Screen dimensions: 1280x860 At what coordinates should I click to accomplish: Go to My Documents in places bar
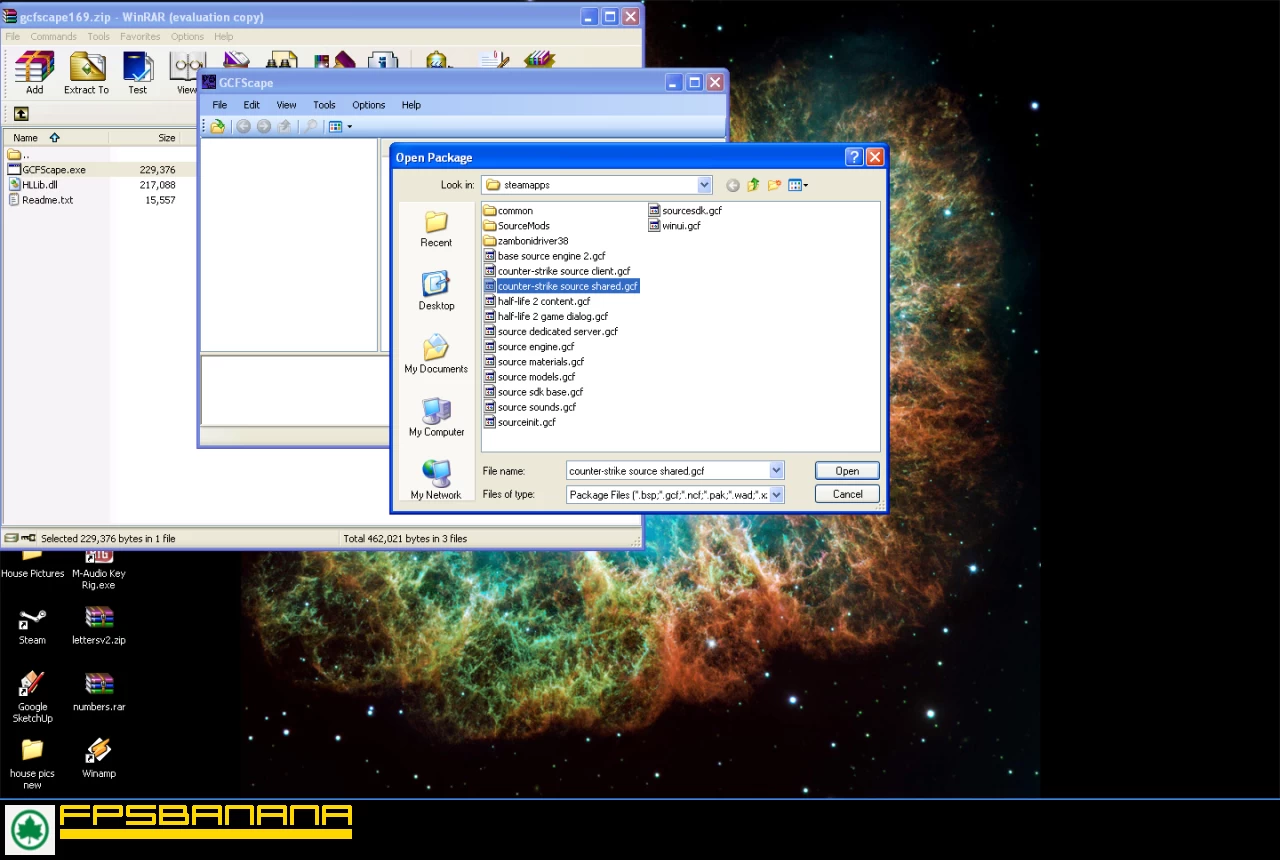[x=436, y=355]
